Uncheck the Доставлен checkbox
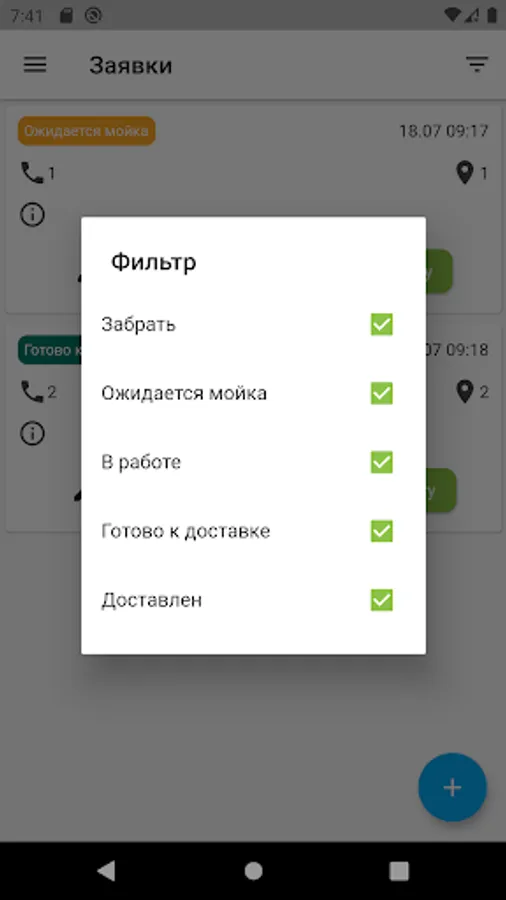The height and width of the screenshot is (900, 506). click(x=382, y=600)
